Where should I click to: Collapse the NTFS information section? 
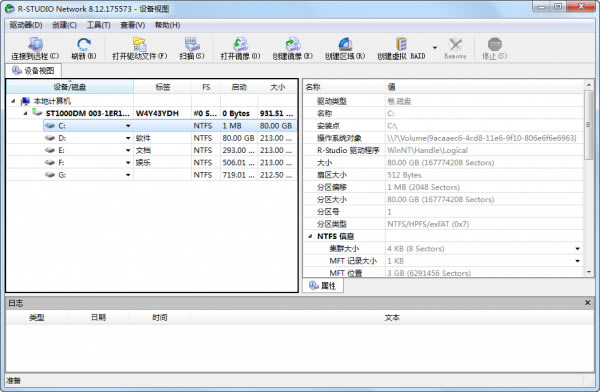point(310,236)
